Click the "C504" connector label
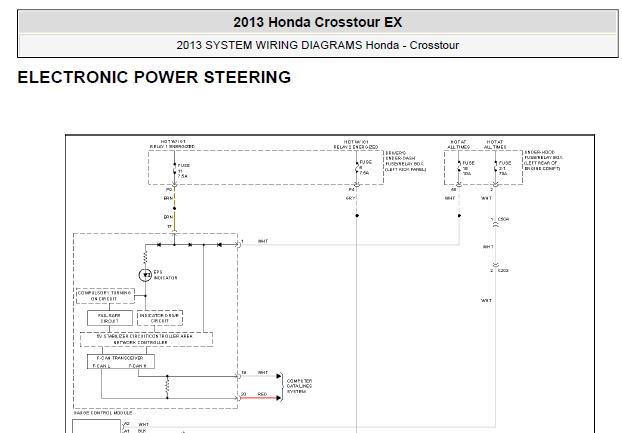Image resolution: width=622 pixels, height=433 pixels. click(x=503, y=219)
